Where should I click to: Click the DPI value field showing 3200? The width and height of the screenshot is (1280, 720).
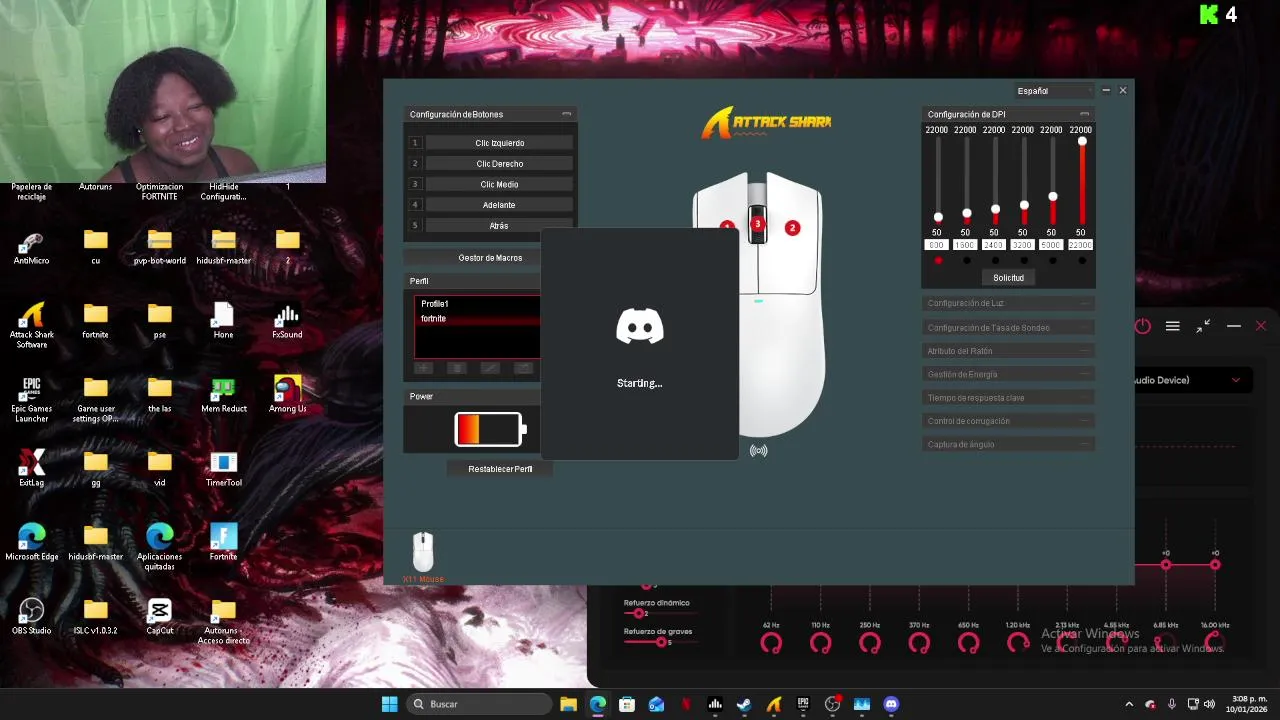pyautogui.click(x=1023, y=245)
